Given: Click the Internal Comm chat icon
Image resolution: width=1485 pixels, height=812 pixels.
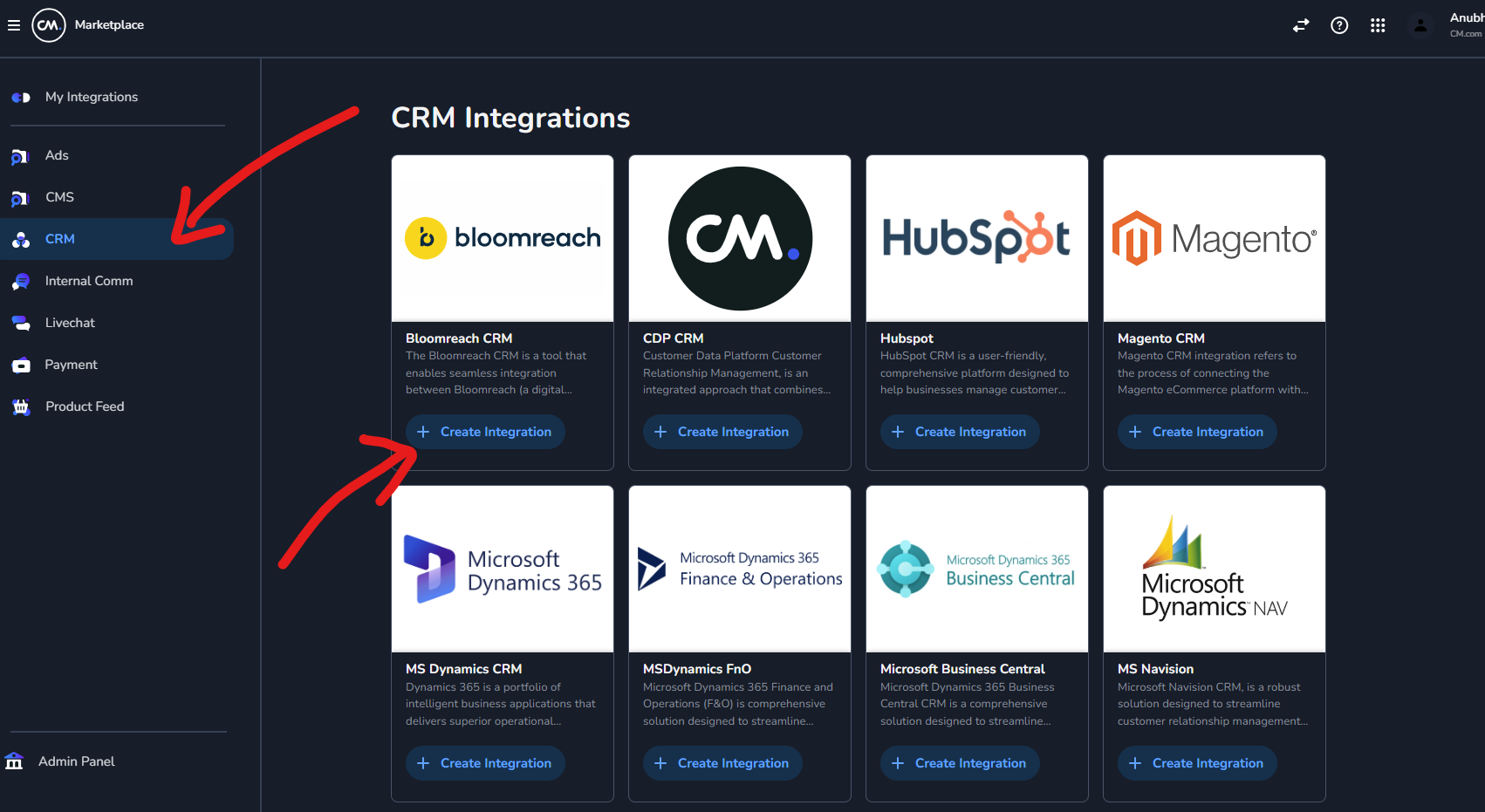Looking at the screenshot, I should click(21, 281).
